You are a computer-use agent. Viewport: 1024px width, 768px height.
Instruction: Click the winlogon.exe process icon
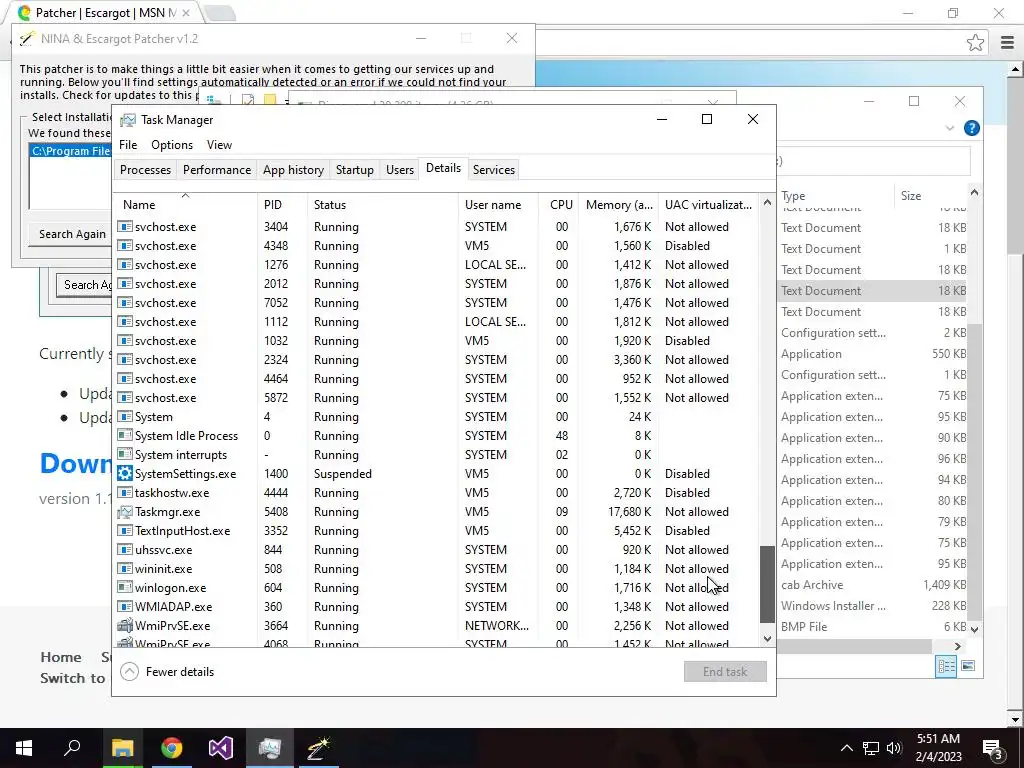tap(125, 588)
